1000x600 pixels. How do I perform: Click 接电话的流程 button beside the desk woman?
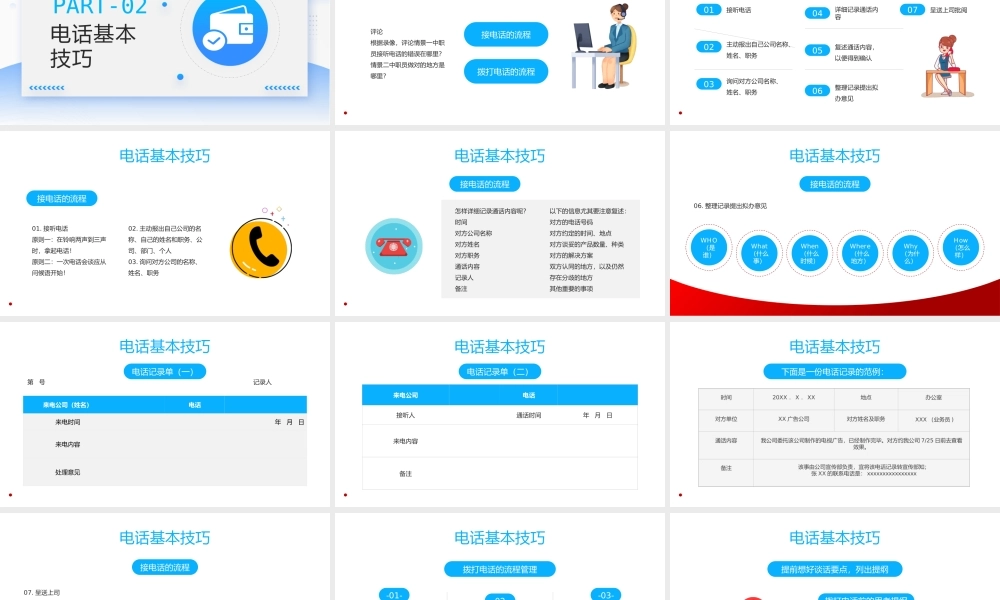point(506,34)
